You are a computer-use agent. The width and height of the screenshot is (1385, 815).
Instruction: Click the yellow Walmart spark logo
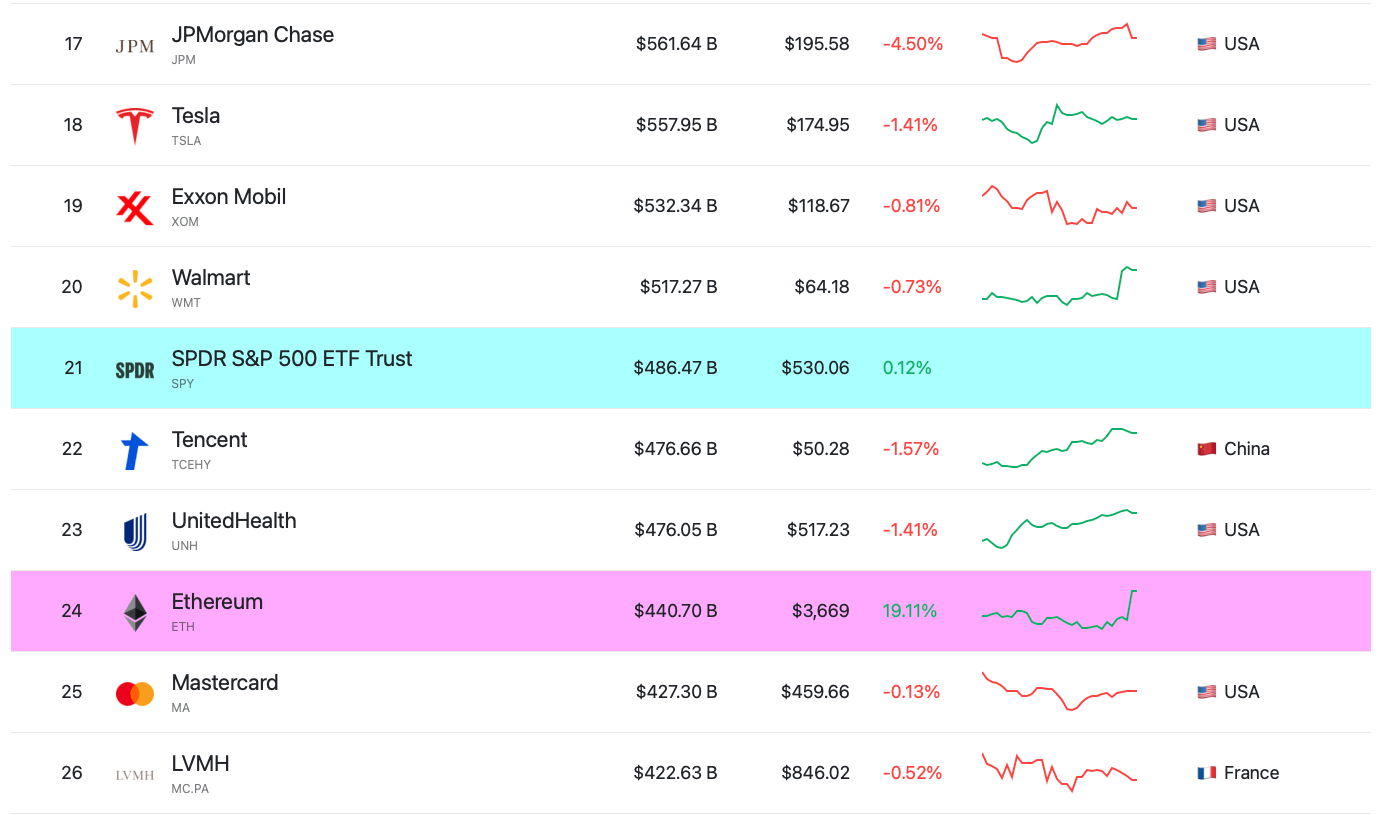(134, 288)
